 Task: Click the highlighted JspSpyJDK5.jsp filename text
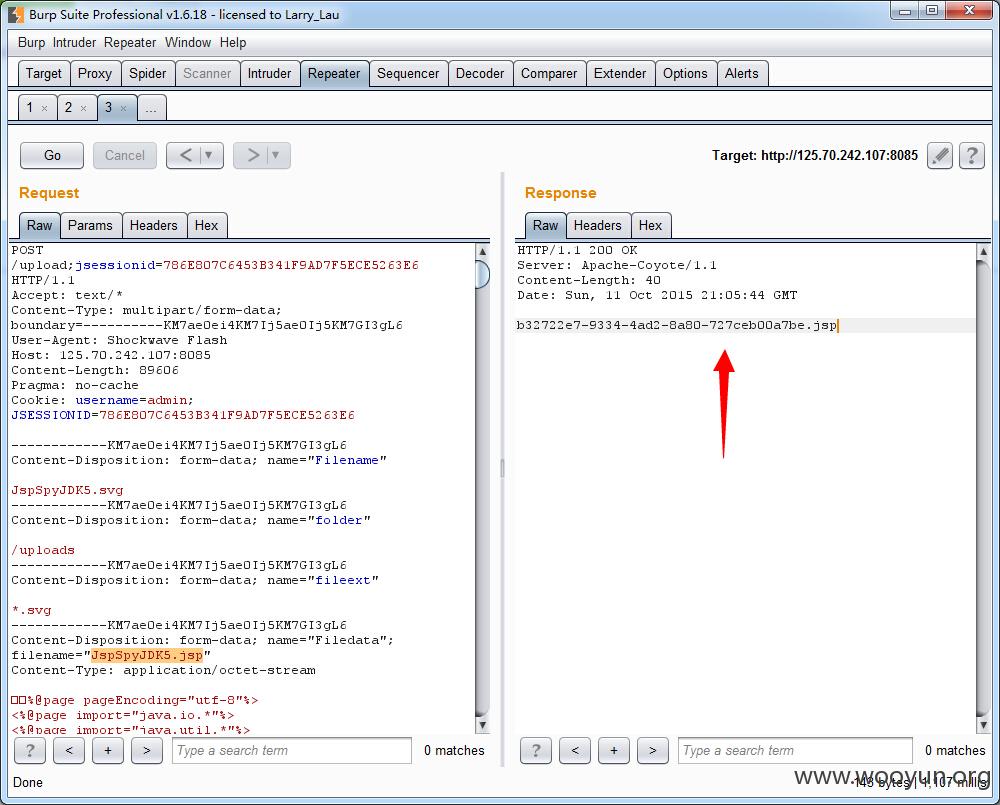click(x=147, y=655)
